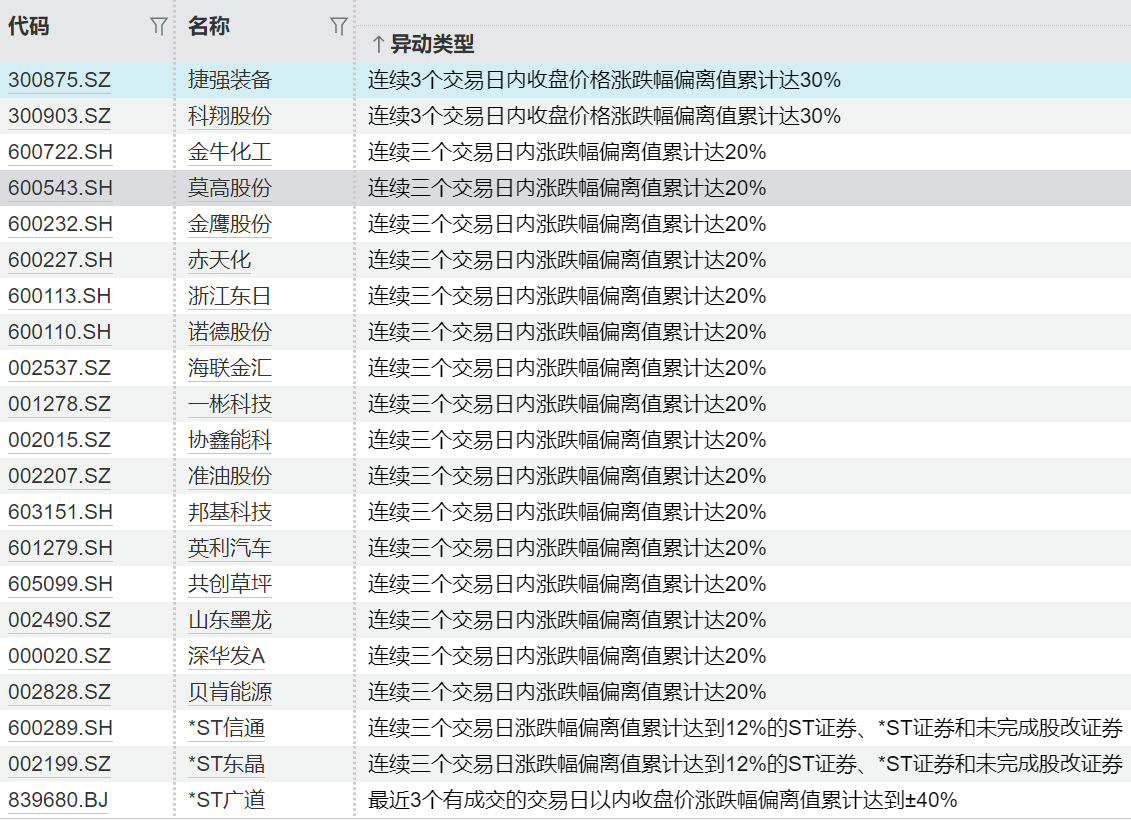Select 异动类型 text in *ST广道 row
This screenshot has height=820, width=1131.
(x=663, y=801)
